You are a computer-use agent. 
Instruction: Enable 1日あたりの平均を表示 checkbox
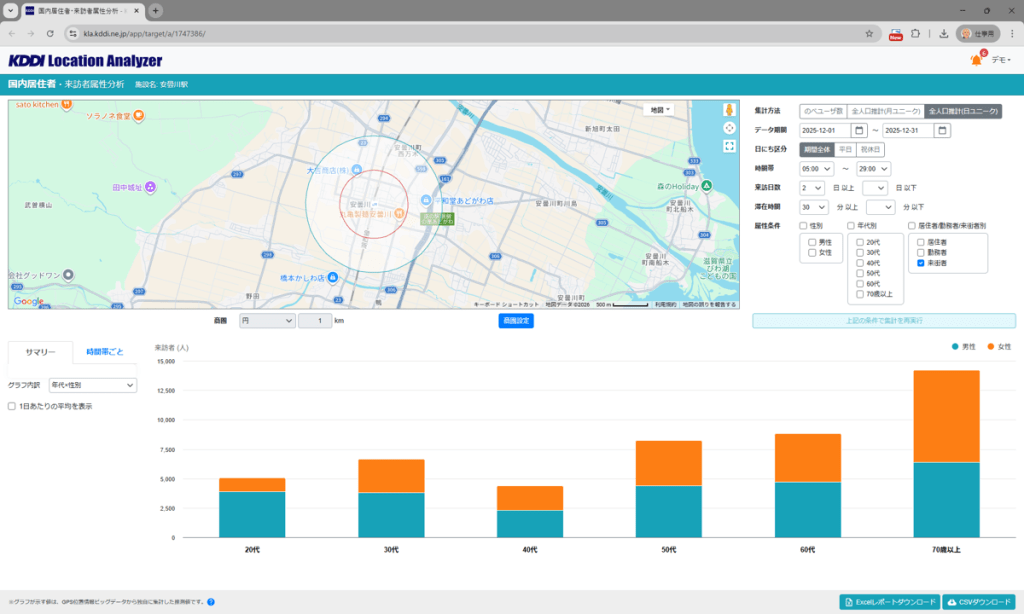click(x=12, y=406)
